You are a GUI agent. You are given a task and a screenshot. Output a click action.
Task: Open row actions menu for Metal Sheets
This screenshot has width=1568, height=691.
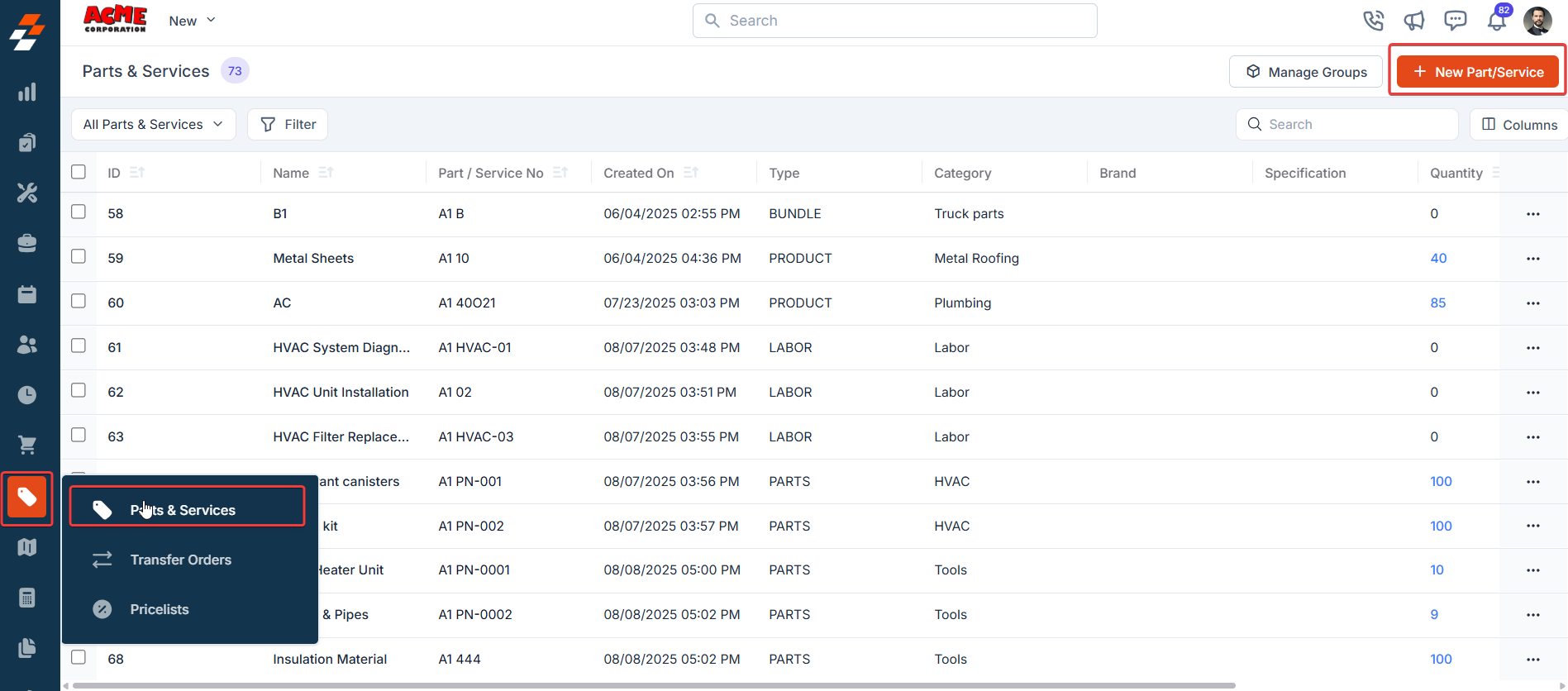click(1533, 259)
